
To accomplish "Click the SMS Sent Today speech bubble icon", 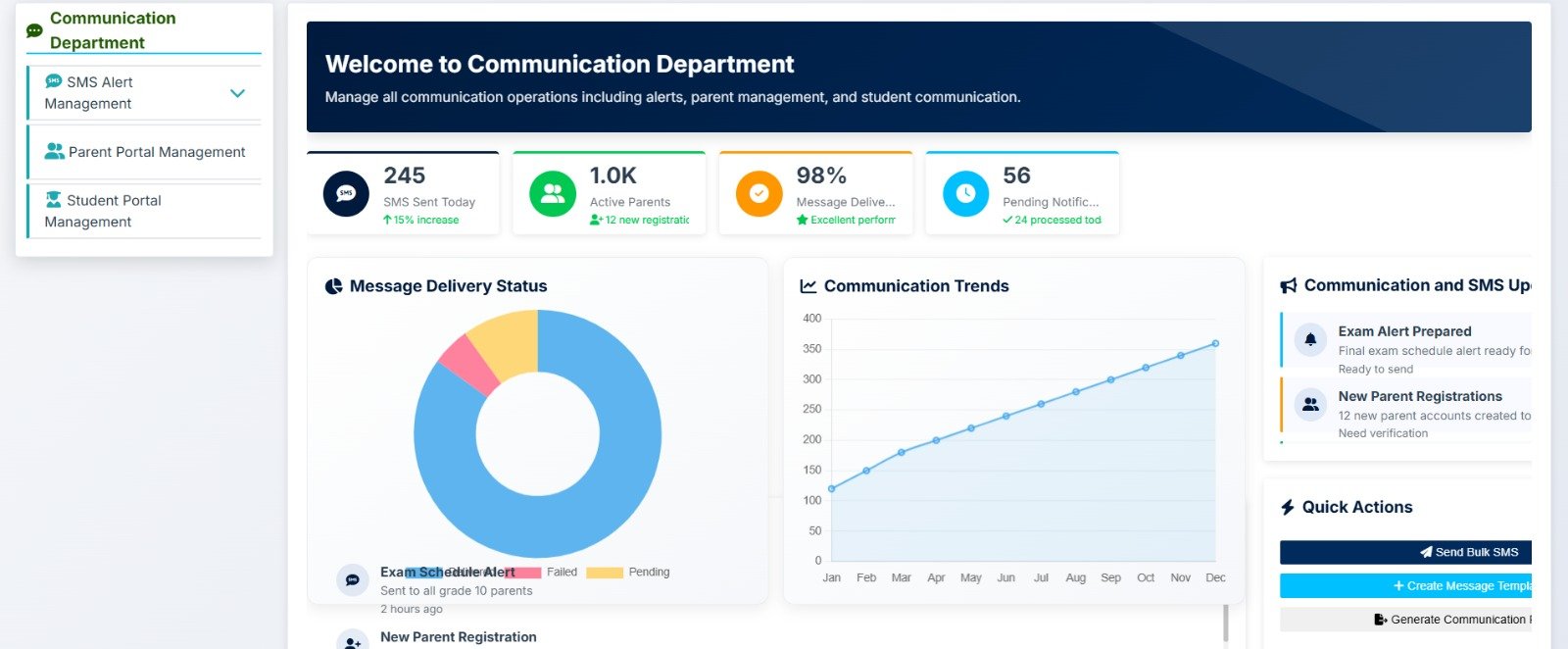I will pos(346,193).
